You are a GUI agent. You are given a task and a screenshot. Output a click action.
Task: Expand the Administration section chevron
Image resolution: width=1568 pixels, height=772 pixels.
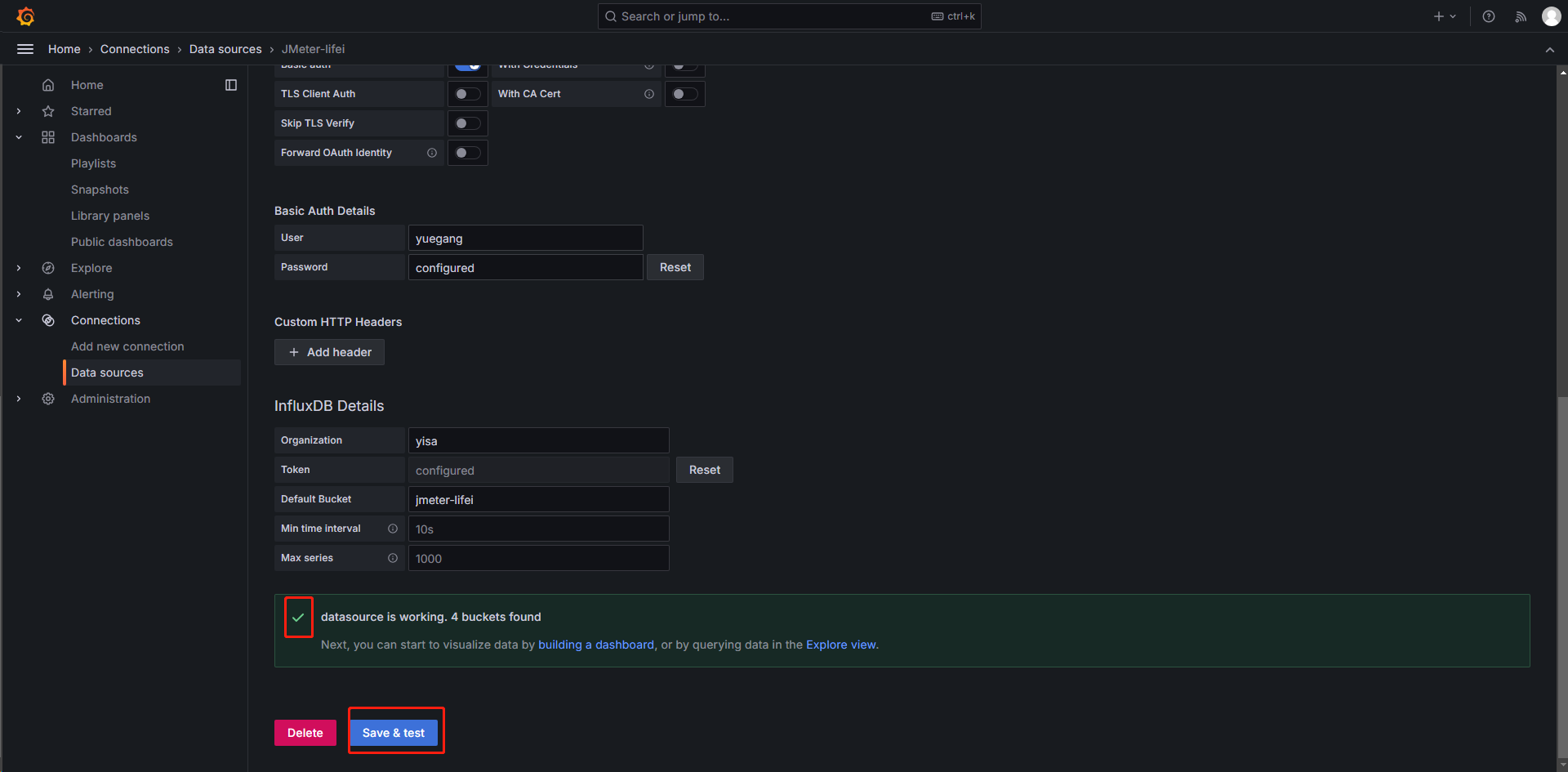(x=19, y=399)
